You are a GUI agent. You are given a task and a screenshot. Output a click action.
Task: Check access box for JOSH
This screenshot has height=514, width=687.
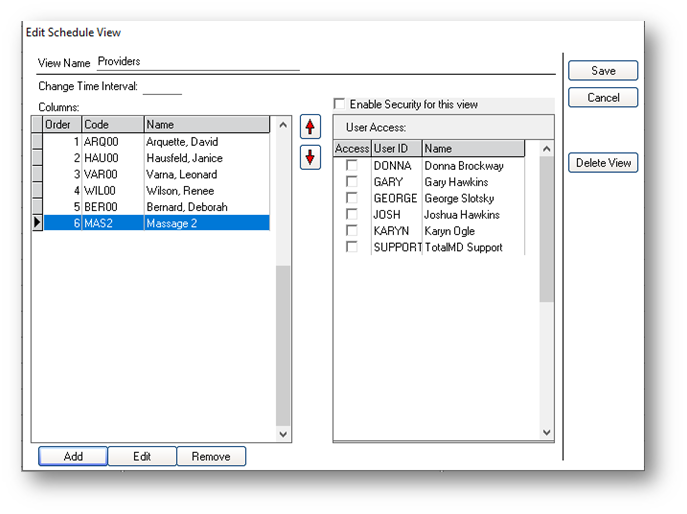[x=351, y=214]
